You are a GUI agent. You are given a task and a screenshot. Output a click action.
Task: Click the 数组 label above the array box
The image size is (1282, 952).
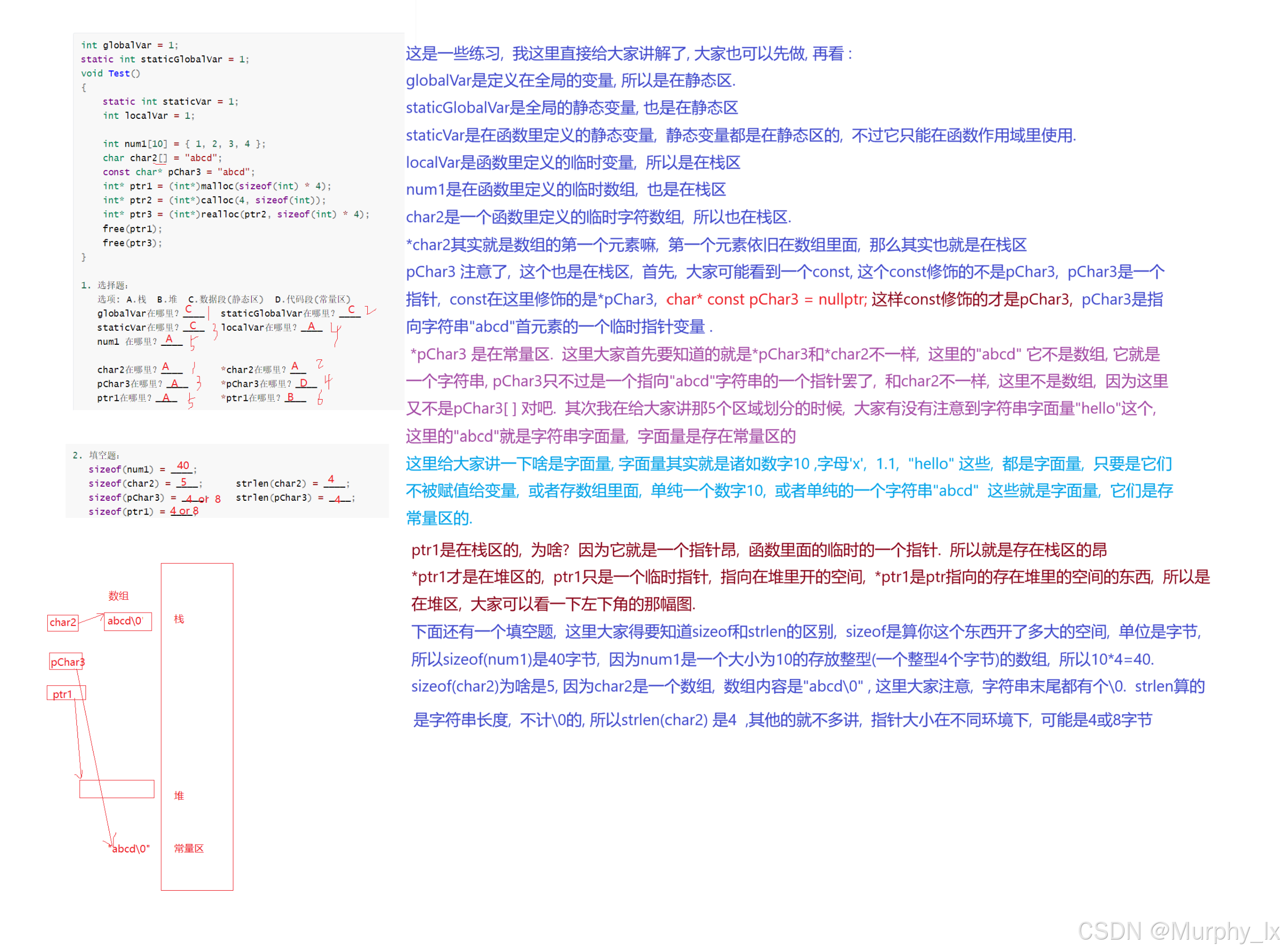(118, 596)
